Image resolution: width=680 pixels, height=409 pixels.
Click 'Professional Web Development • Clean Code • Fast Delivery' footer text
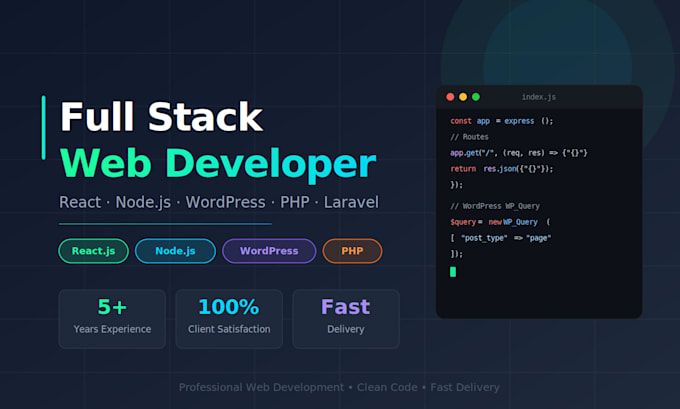coord(339,387)
